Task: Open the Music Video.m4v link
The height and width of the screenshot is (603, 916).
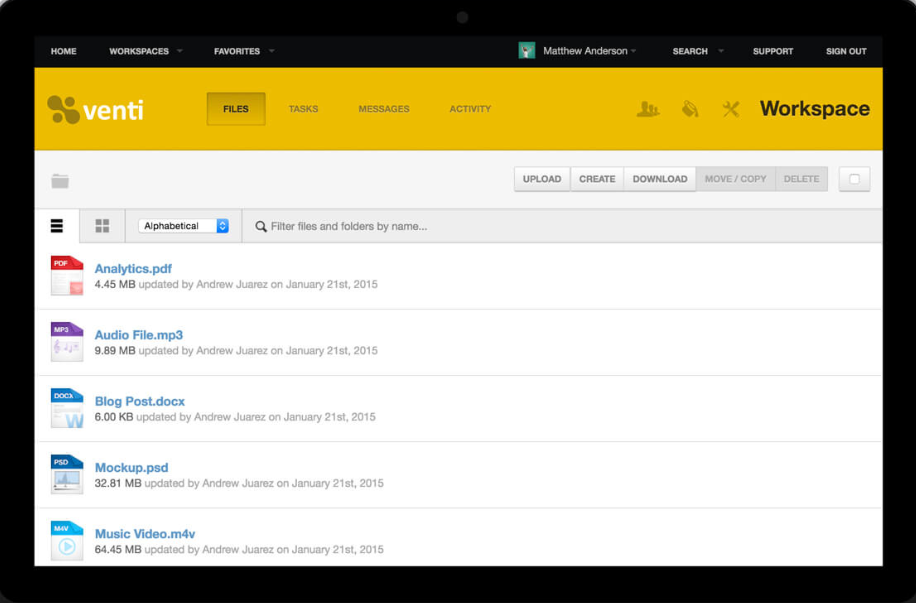Action: (x=145, y=534)
